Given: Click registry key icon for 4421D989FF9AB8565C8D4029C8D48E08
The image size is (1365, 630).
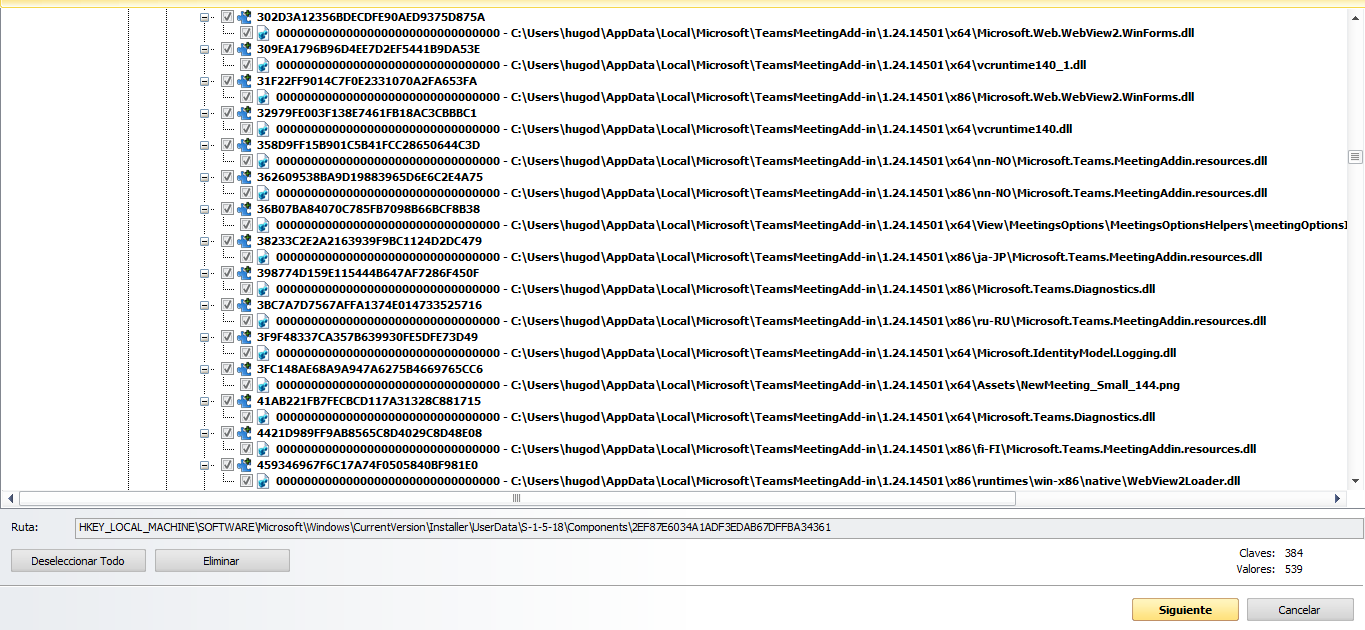Looking at the screenshot, I should [x=243, y=433].
